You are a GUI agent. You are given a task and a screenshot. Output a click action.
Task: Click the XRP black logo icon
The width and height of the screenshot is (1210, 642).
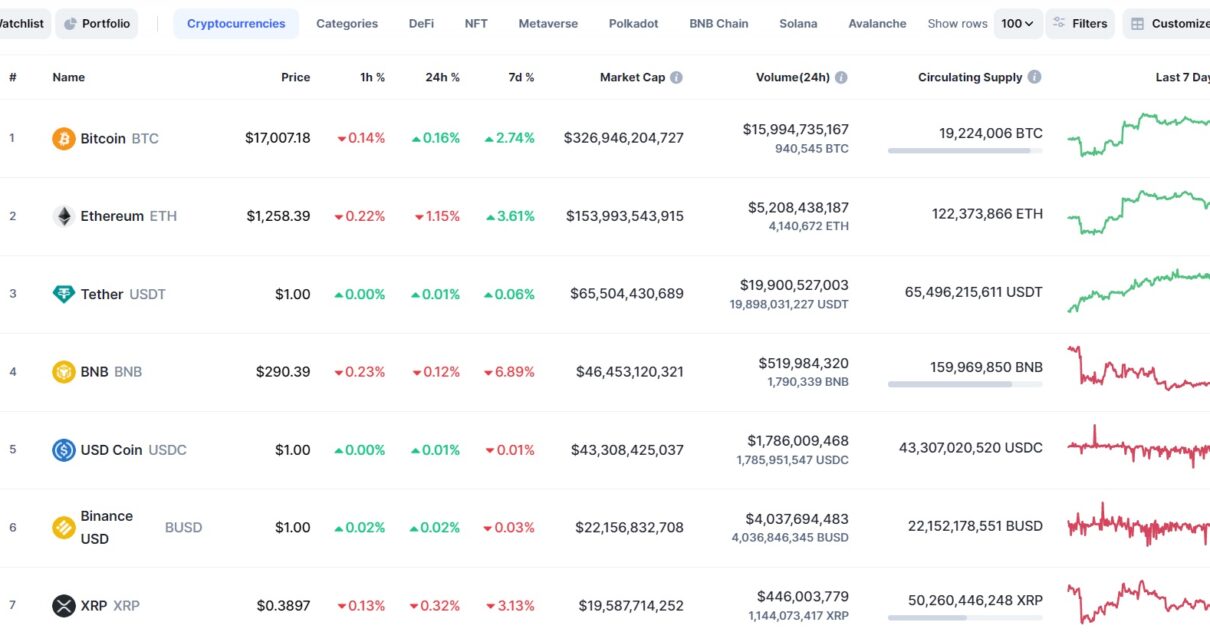(64, 605)
